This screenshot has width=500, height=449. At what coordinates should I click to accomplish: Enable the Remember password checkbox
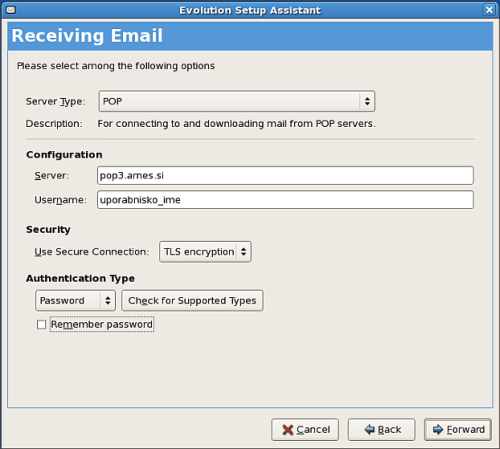pos(41,324)
